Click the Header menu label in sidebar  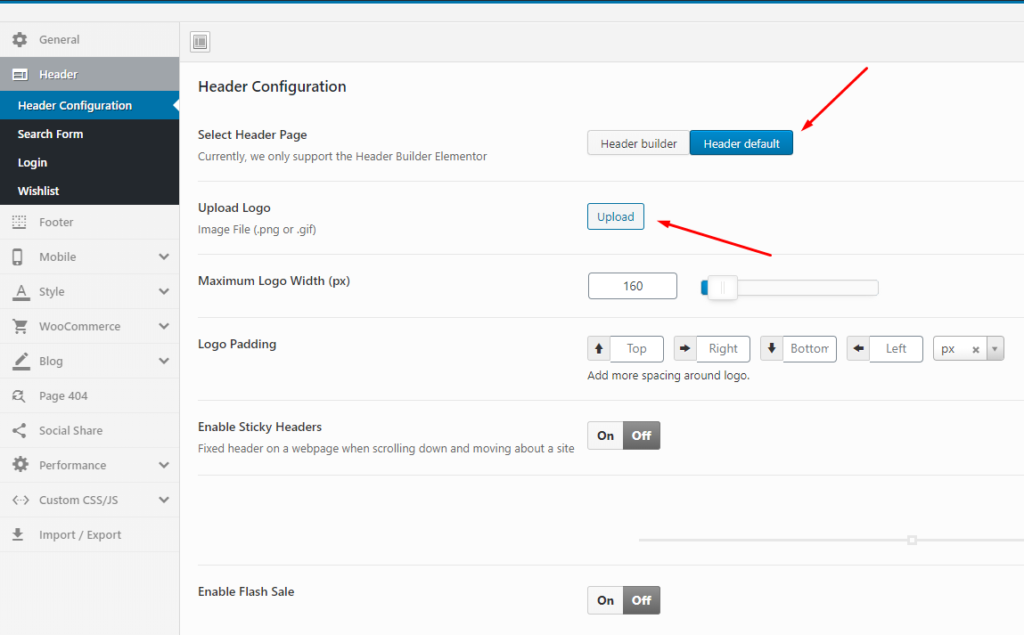[58, 74]
